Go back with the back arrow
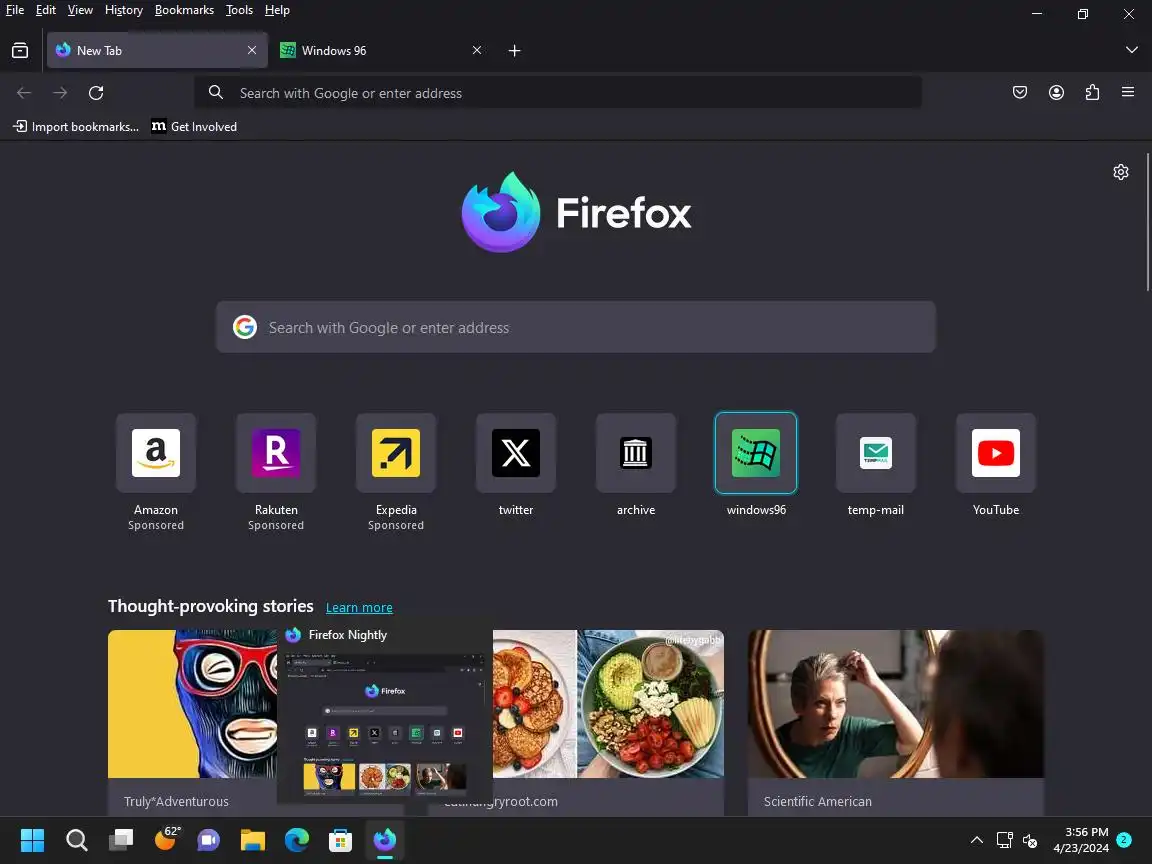Image resolution: width=1152 pixels, height=864 pixels. coord(24,93)
